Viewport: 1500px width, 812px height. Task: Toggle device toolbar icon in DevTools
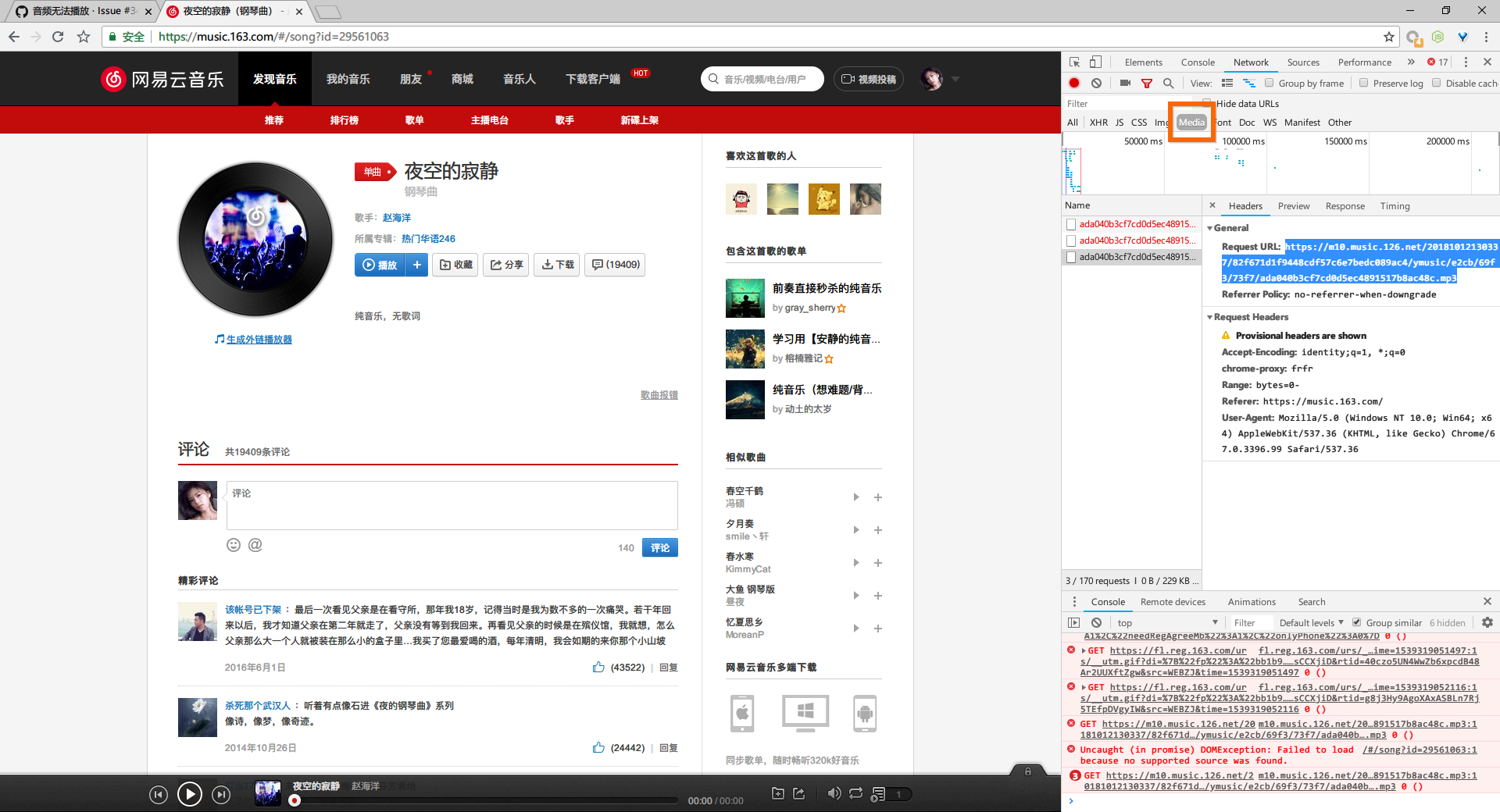[1095, 62]
